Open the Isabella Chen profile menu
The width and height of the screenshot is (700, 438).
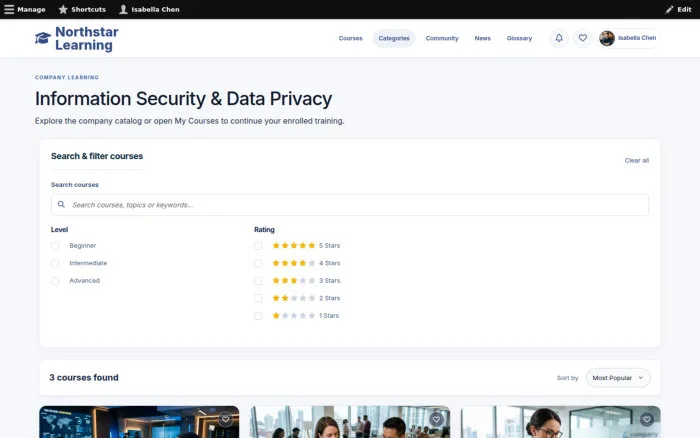[629, 38]
